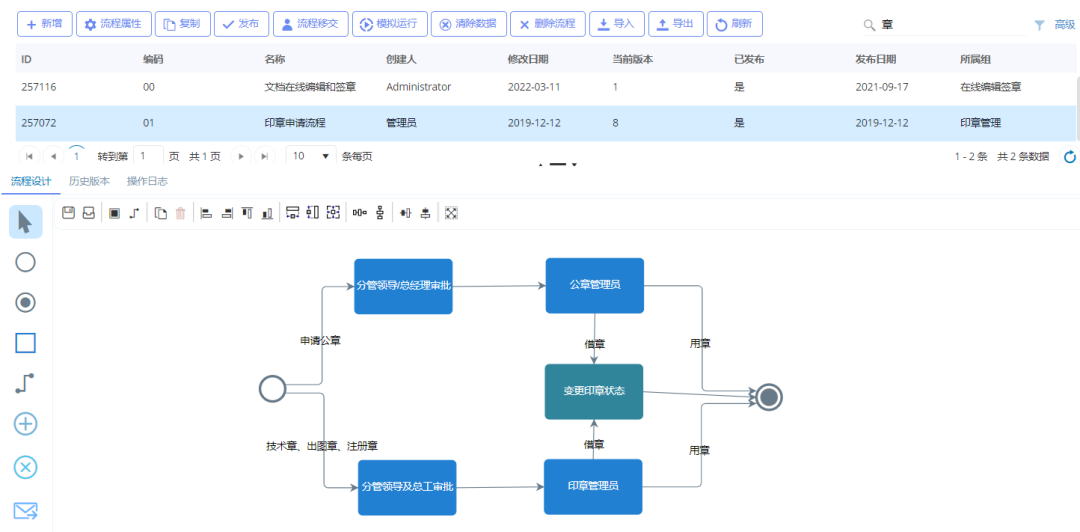Go to the first page
This screenshot has height=532, width=1080.
coord(30,156)
